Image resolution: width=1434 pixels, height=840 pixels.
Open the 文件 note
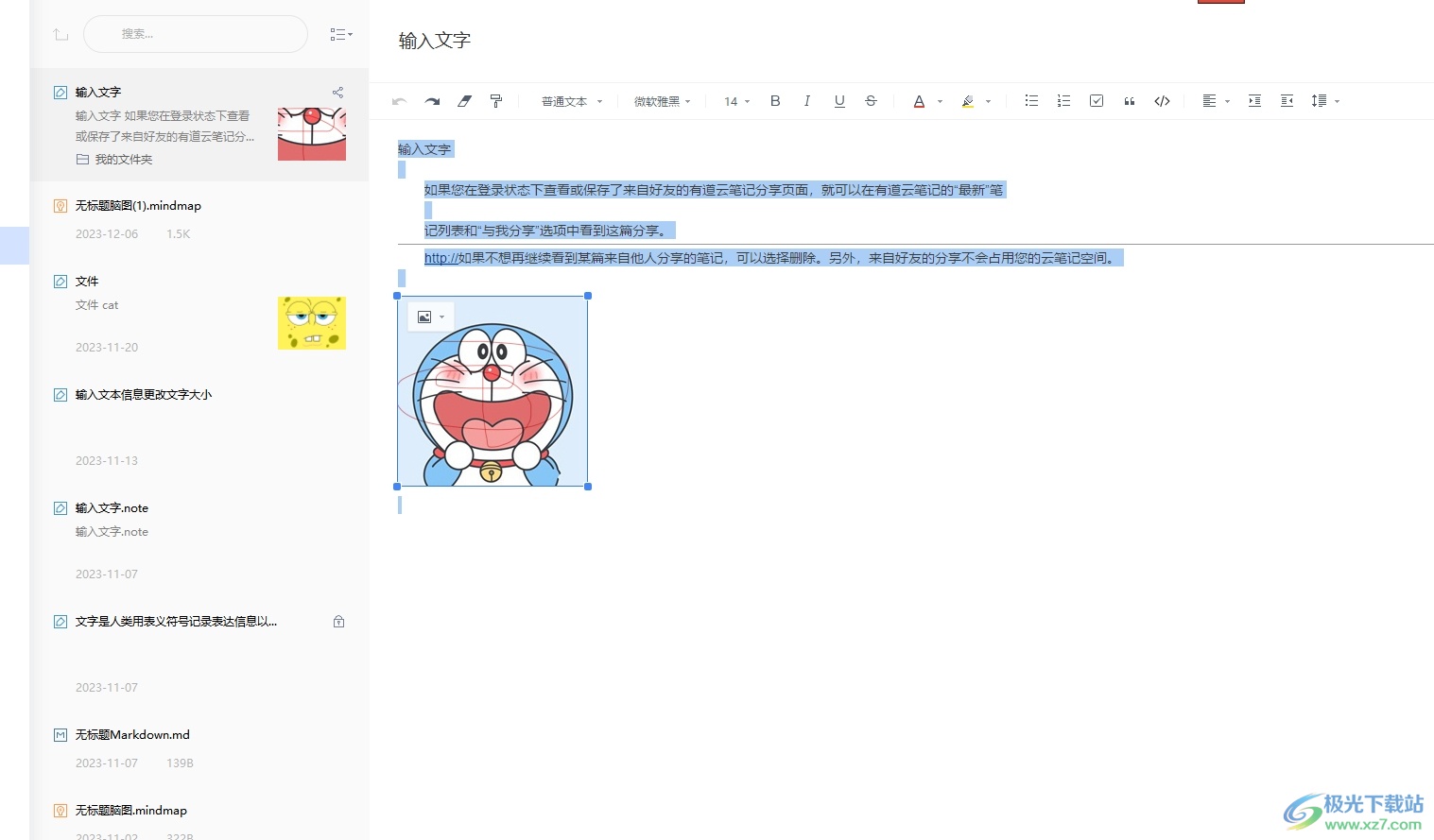pos(199,314)
